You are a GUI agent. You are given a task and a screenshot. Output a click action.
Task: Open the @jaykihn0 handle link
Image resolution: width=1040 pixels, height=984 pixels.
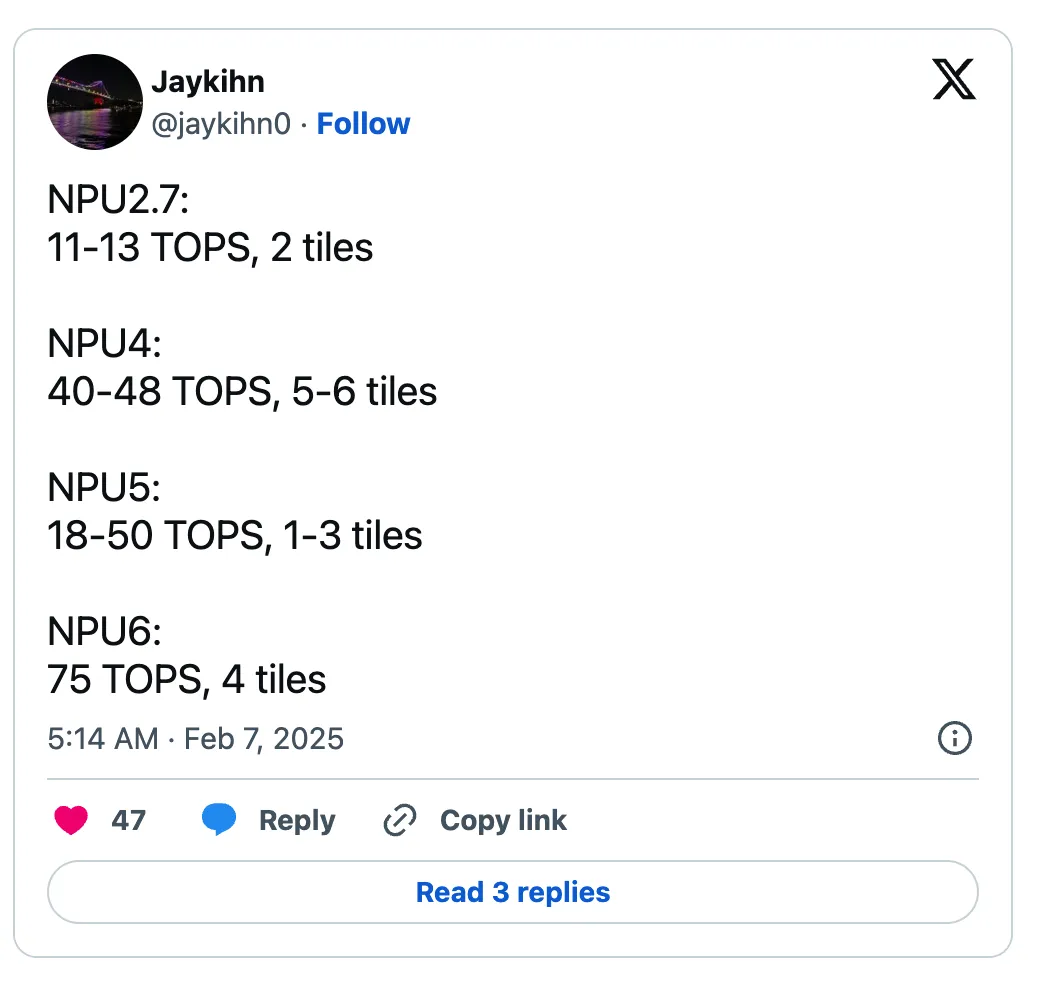[x=221, y=124]
